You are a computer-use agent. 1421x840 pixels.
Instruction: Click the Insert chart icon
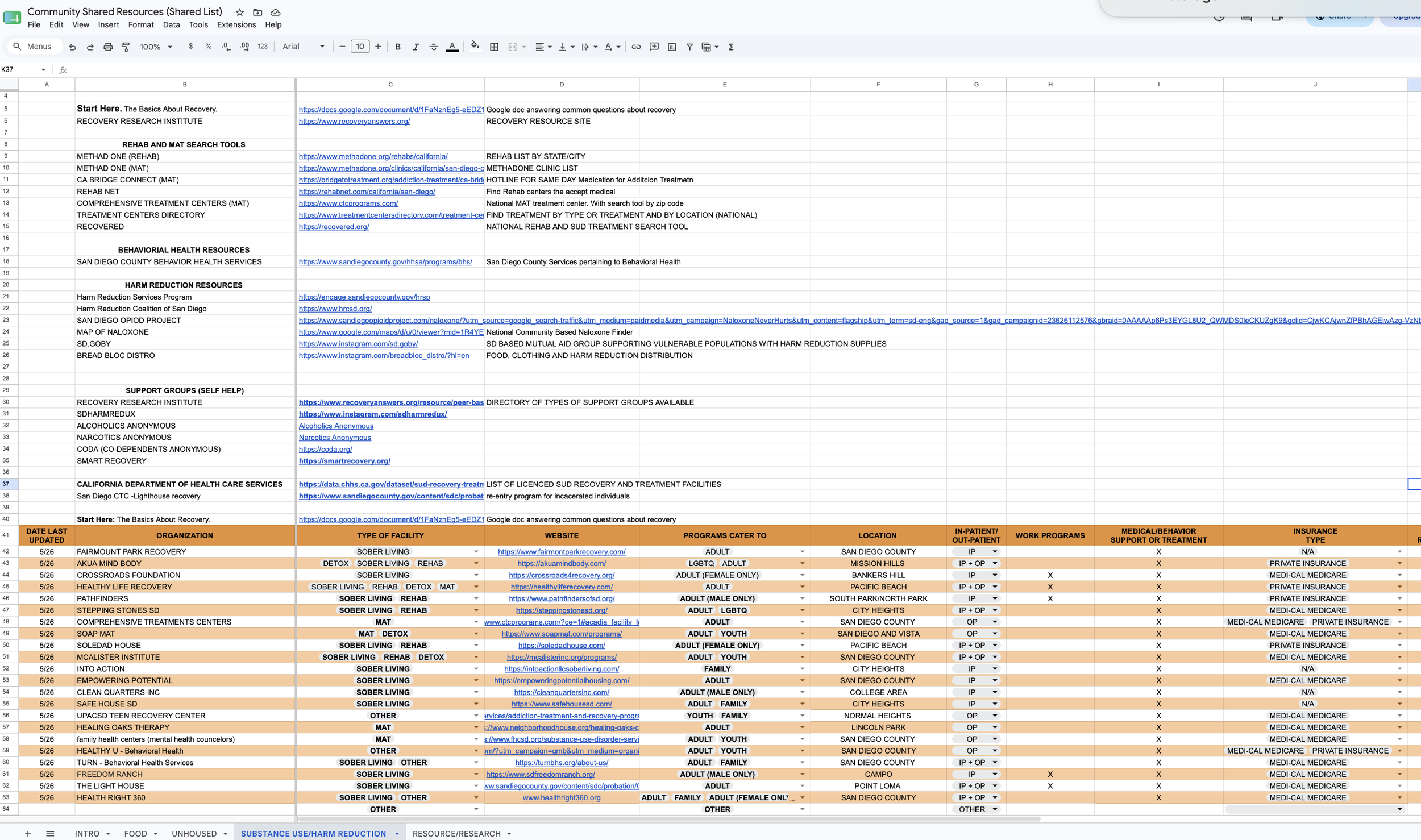click(x=672, y=47)
